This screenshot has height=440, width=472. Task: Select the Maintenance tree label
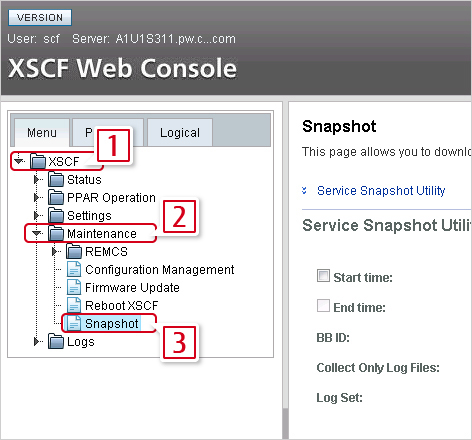(x=102, y=234)
